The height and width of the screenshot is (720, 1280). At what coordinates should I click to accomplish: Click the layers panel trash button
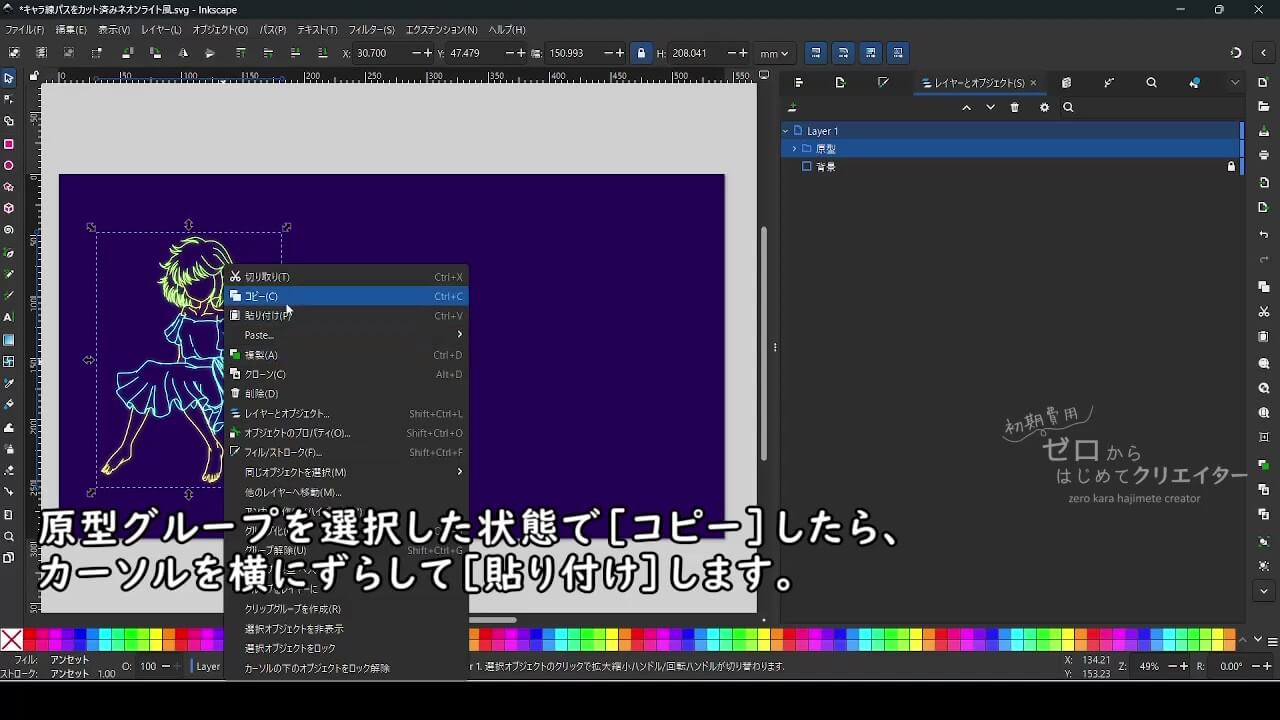1014,107
